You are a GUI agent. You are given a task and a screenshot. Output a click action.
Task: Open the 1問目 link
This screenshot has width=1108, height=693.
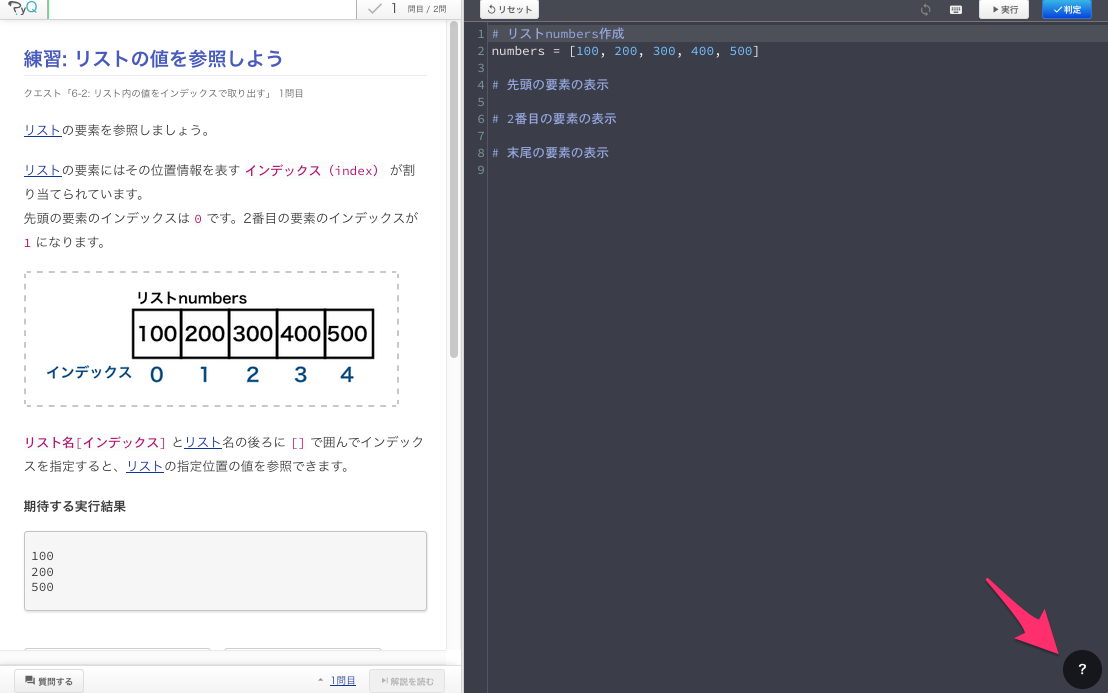pos(342,679)
